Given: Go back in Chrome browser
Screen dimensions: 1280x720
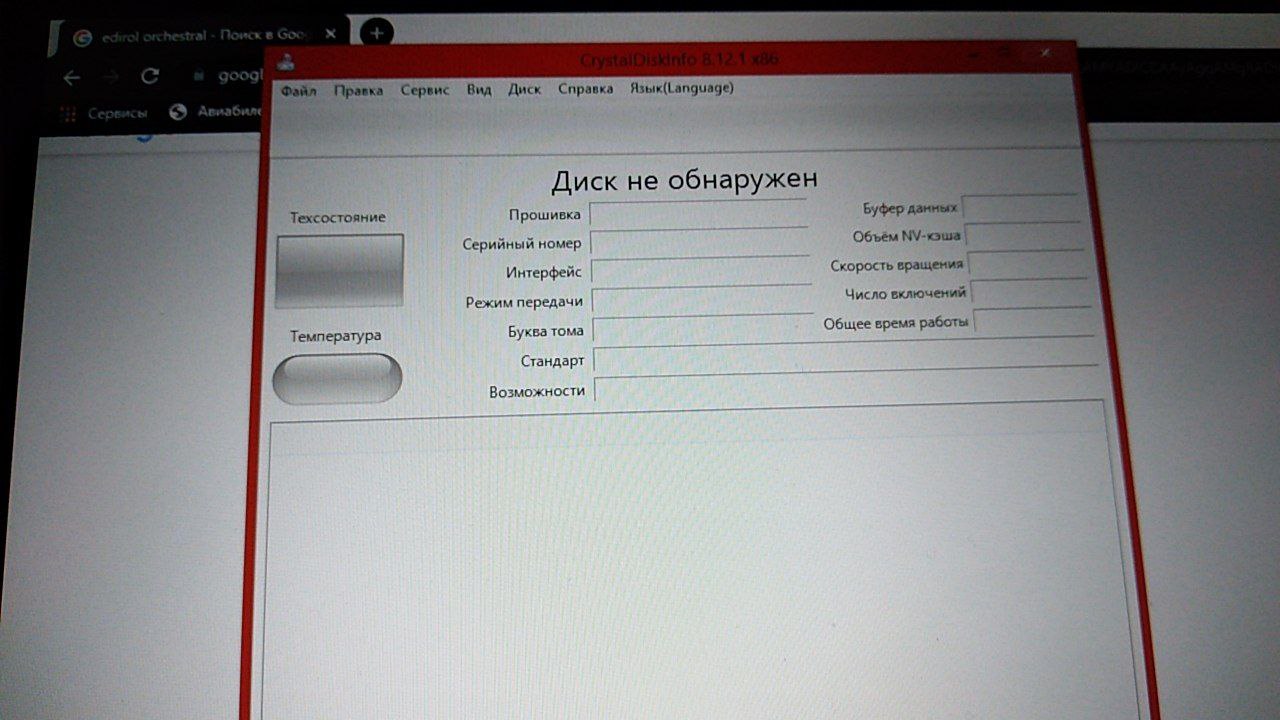Looking at the screenshot, I should (x=71, y=77).
